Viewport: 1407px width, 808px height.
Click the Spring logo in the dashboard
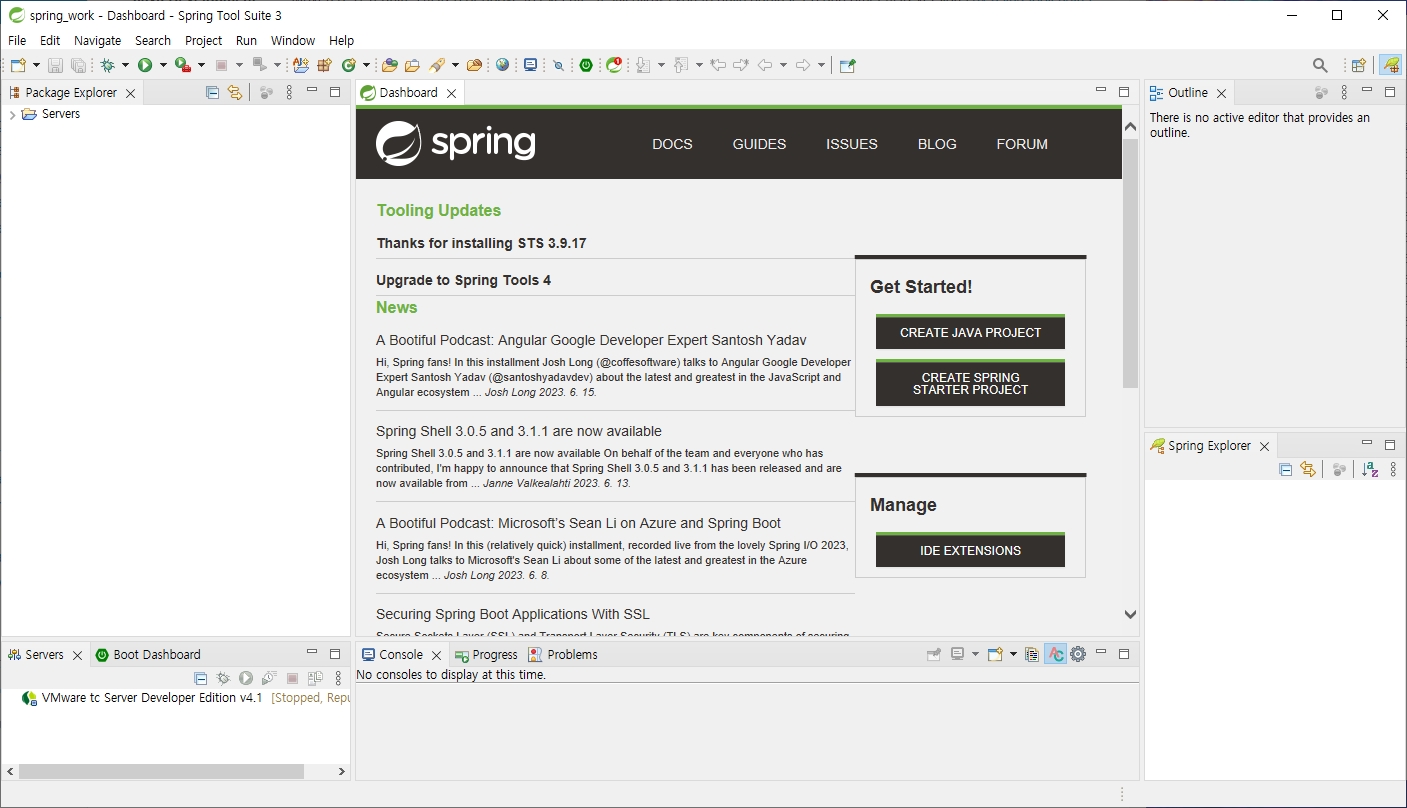[455, 143]
